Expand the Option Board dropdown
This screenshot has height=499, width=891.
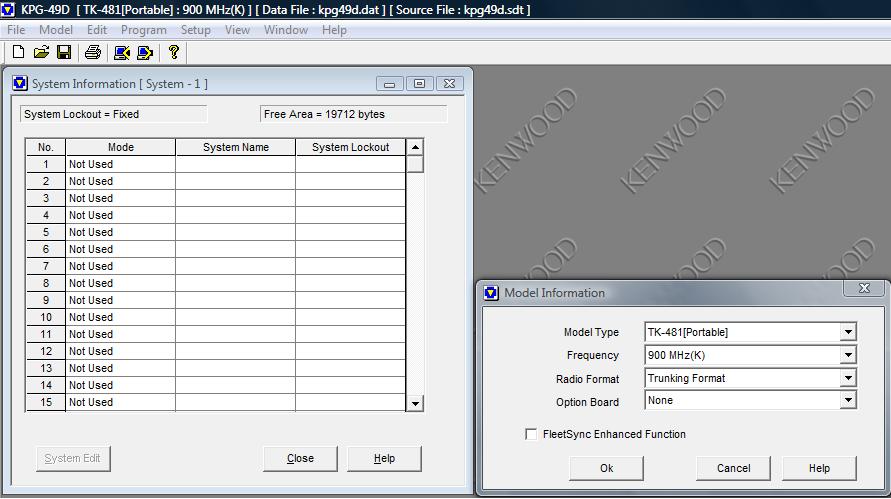(x=848, y=400)
